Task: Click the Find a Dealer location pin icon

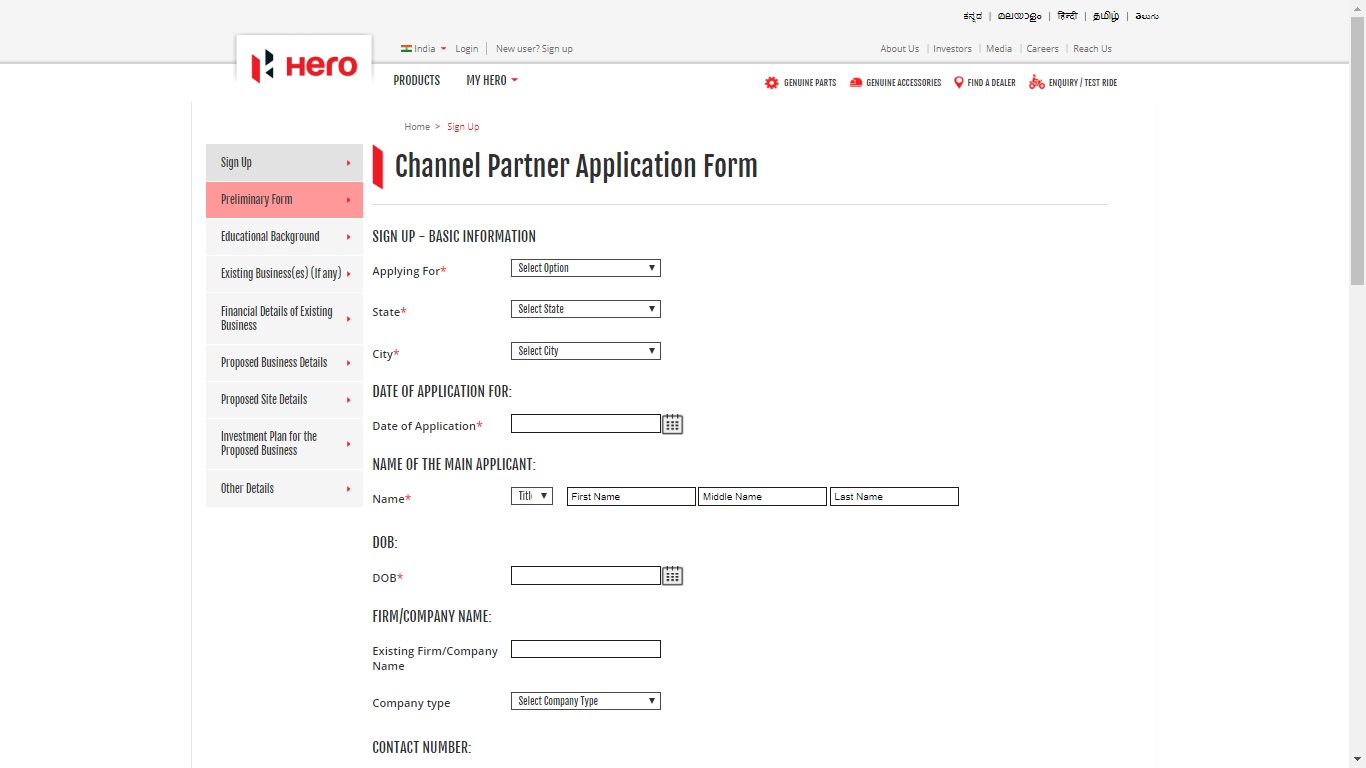Action: (x=959, y=82)
